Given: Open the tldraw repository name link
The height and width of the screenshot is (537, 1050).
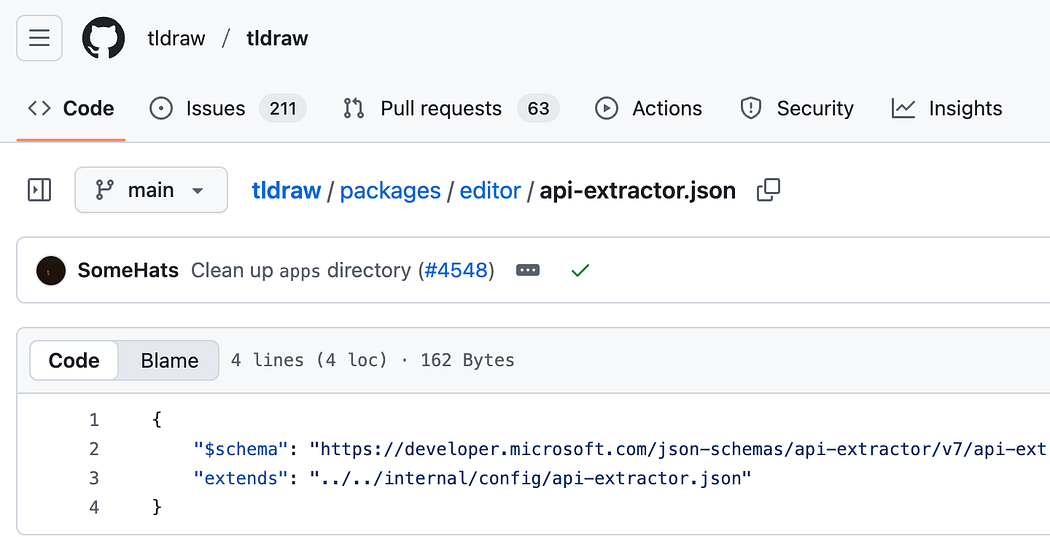Looking at the screenshot, I should point(277,38).
